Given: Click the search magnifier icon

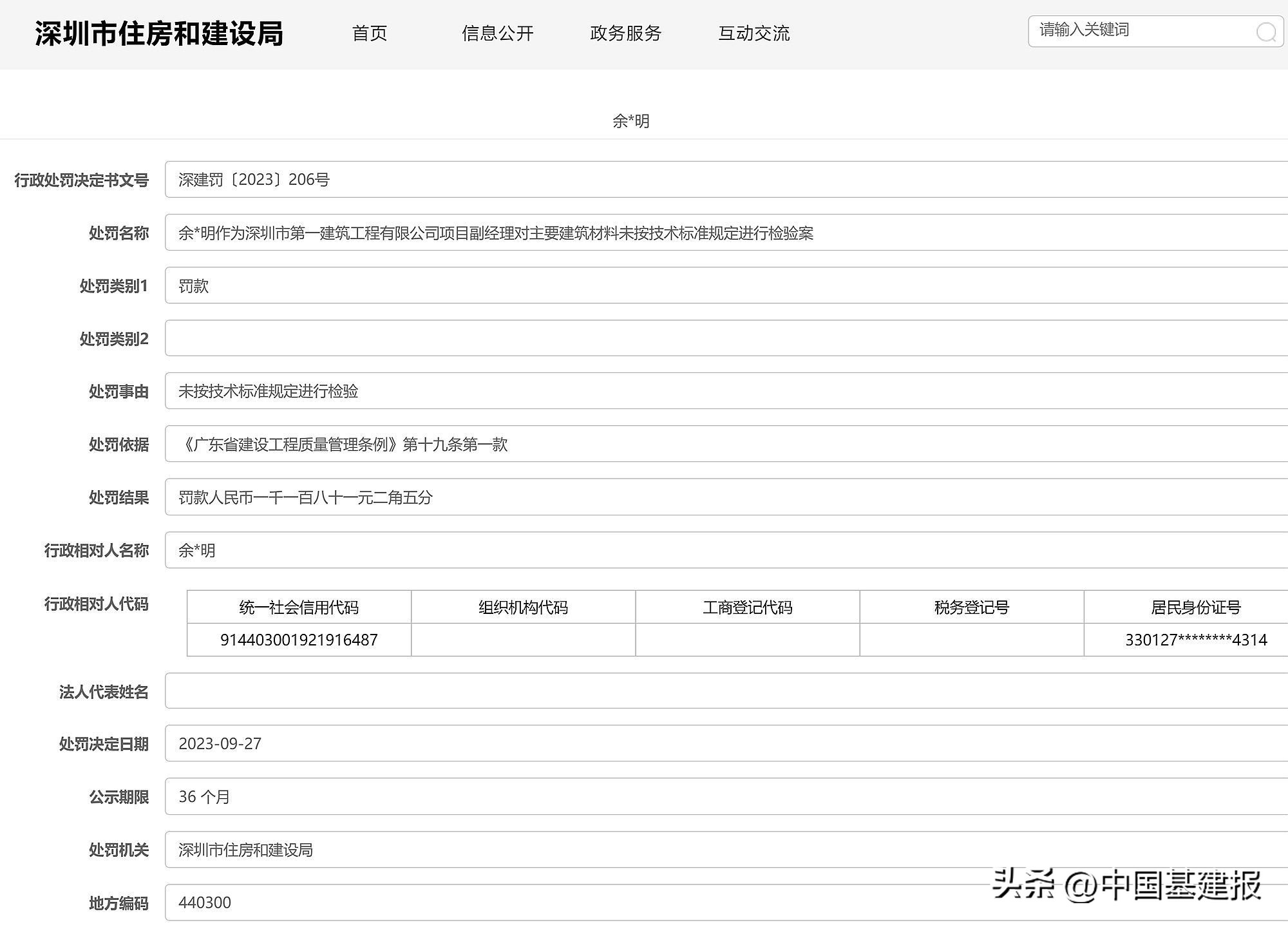Looking at the screenshot, I should point(1264,29).
